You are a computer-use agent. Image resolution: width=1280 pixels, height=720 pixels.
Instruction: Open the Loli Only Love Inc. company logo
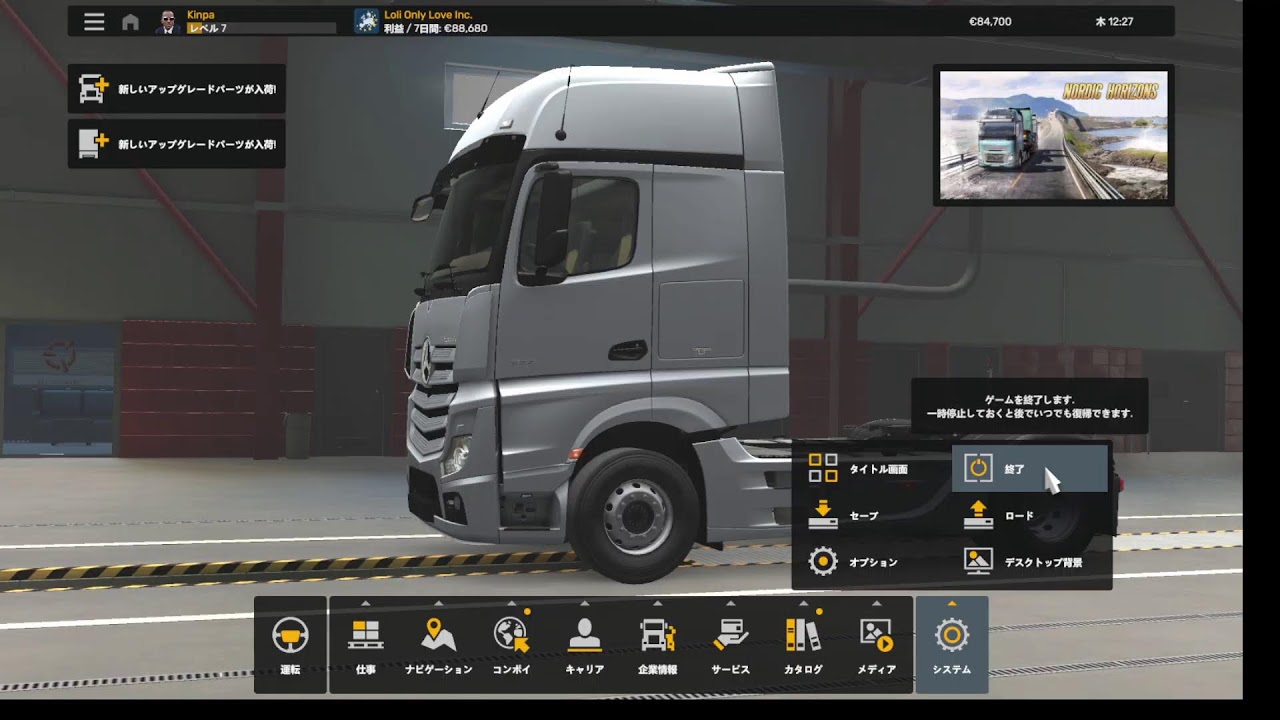click(x=367, y=22)
